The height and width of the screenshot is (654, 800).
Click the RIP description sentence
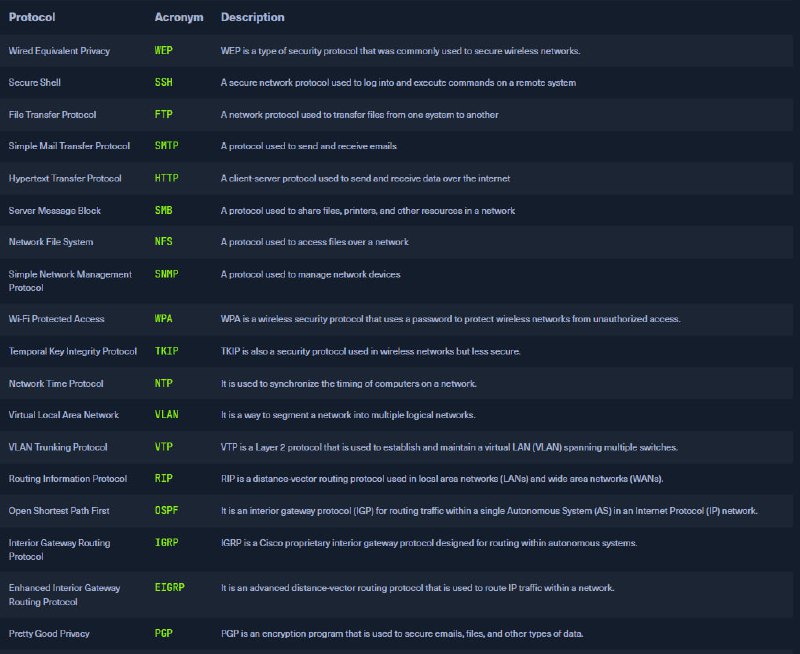click(442, 479)
